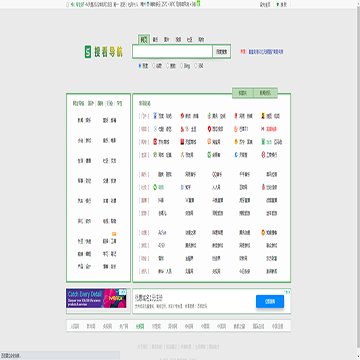This screenshot has width=360, height=360.
Task: Open the red Sina eye icon in first site row
Action: pos(182,116)
